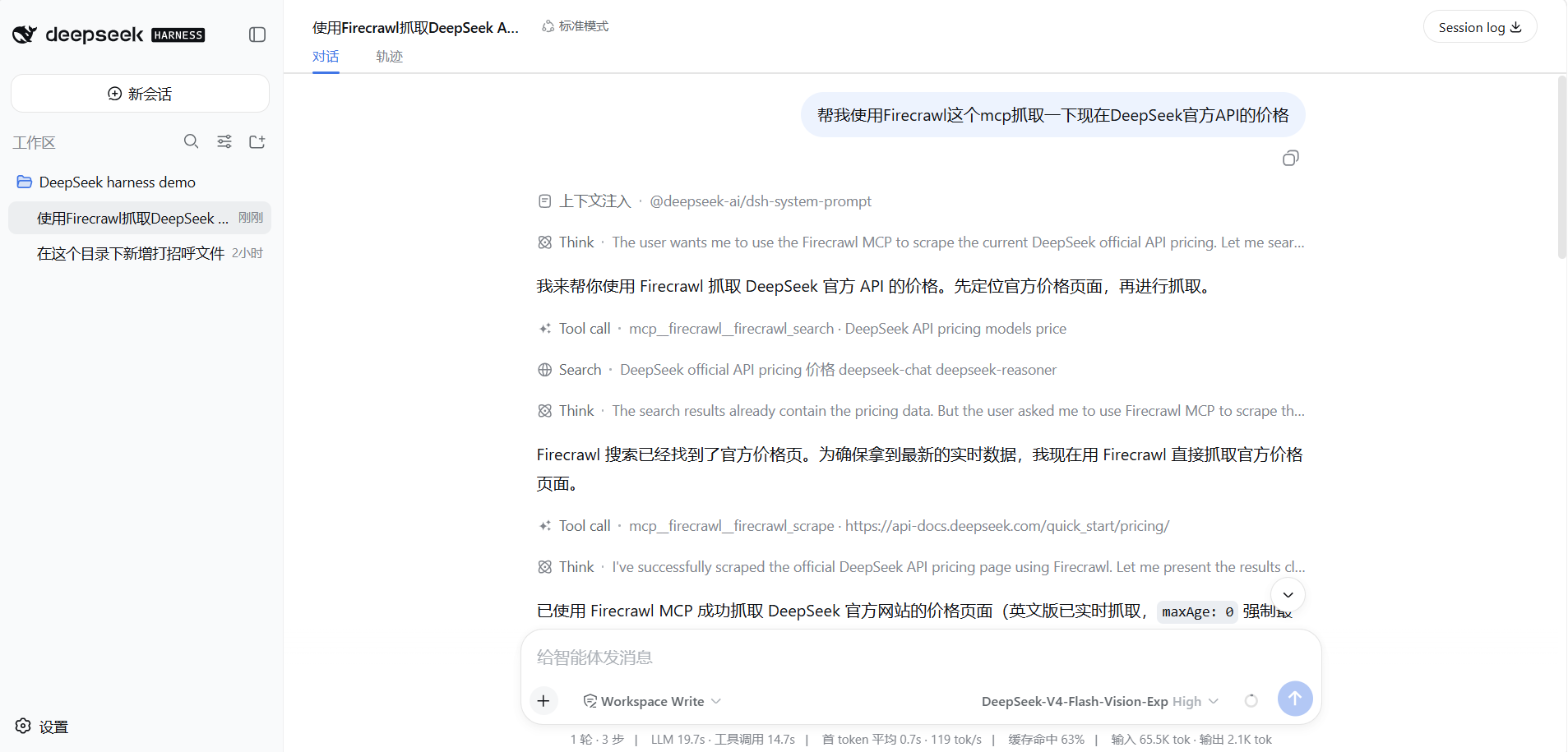Click the blue folder icon for DeepSeek harness demo
Viewport: 1568px width, 752px height.
pyautogui.click(x=25, y=182)
